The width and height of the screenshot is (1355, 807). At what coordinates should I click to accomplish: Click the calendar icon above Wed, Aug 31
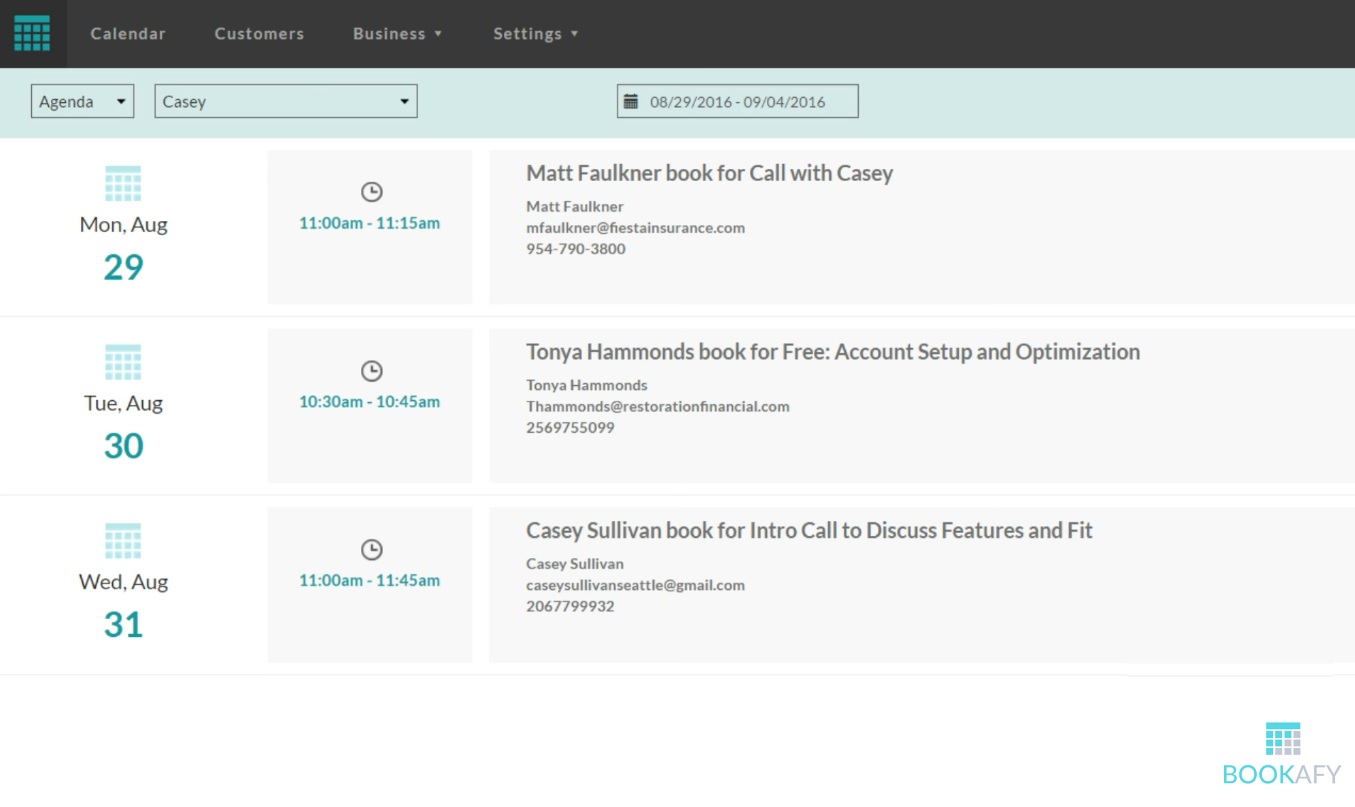[x=123, y=541]
